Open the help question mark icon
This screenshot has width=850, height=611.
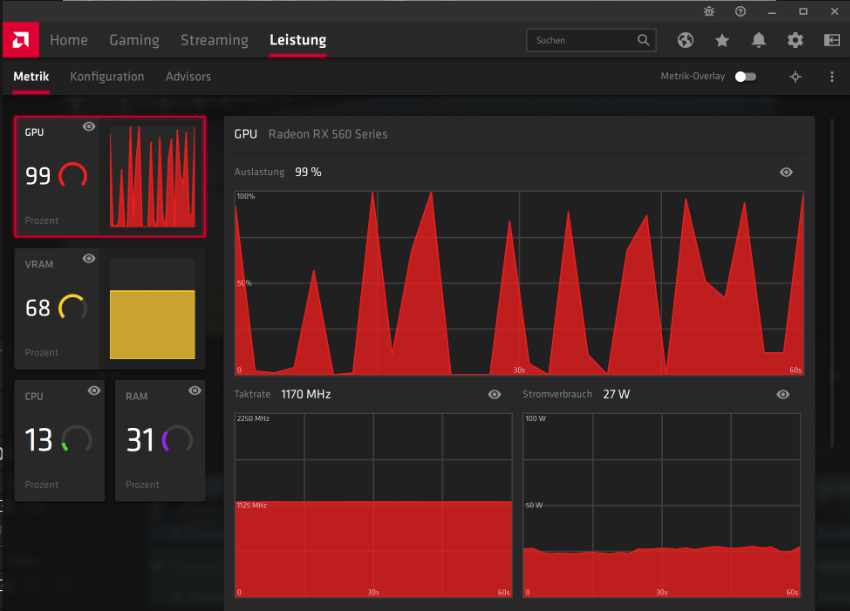pyautogui.click(x=740, y=11)
